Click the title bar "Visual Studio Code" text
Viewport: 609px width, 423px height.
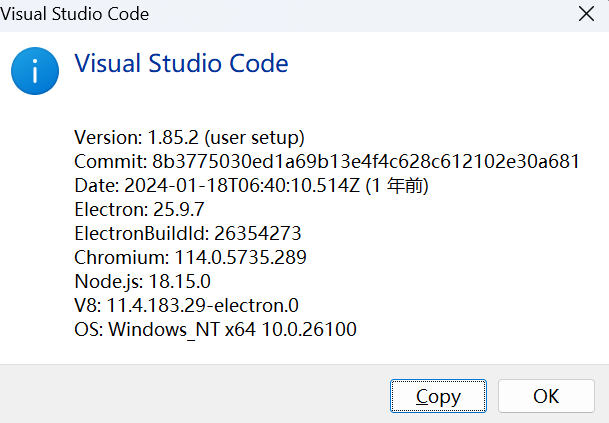[75, 14]
